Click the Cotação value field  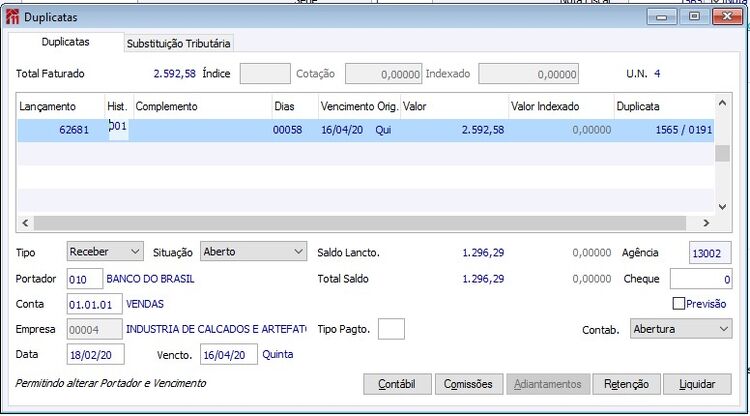tap(384, 74)
